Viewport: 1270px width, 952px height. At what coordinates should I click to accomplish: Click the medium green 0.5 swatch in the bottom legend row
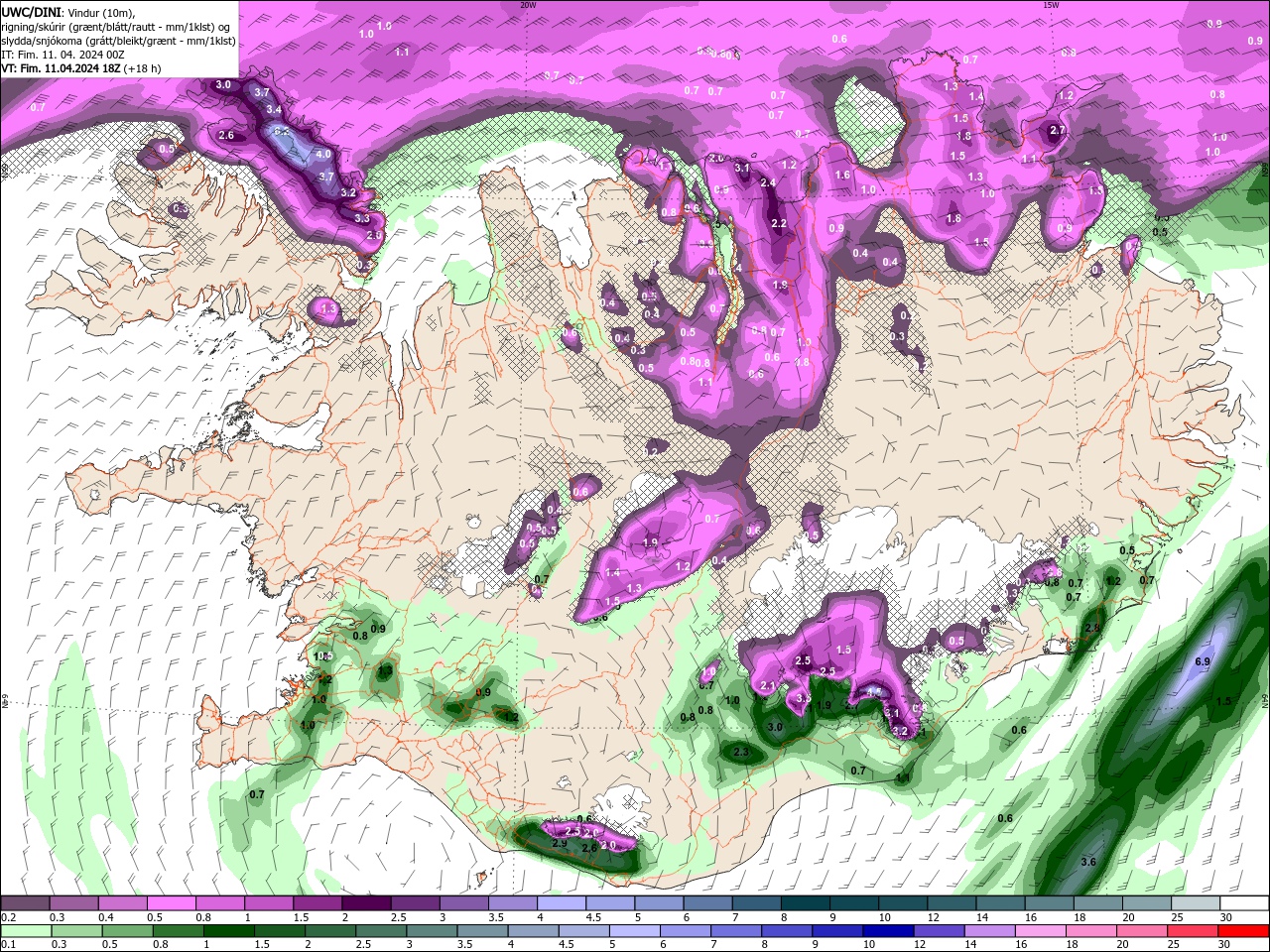coord(127,930)
